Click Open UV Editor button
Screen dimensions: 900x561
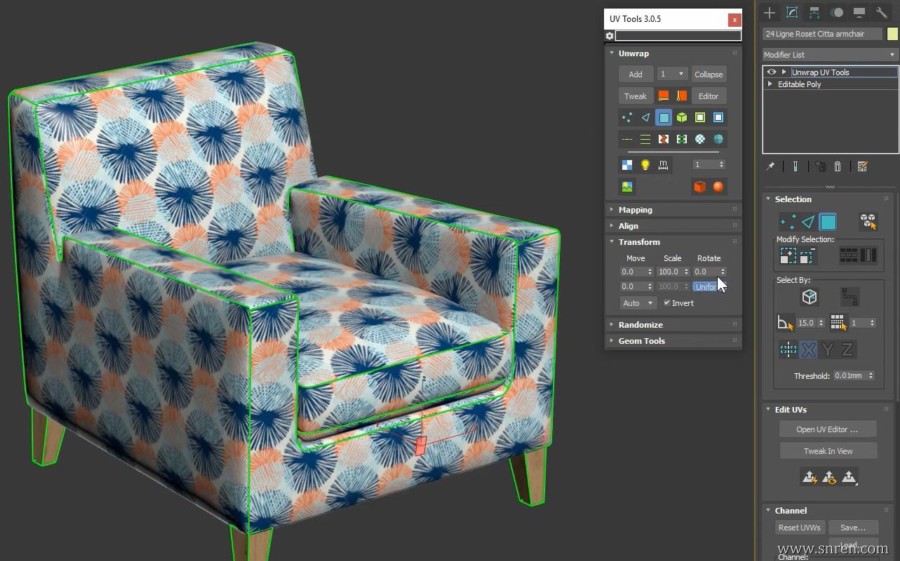pyautogui.click(x=827, y=429)
